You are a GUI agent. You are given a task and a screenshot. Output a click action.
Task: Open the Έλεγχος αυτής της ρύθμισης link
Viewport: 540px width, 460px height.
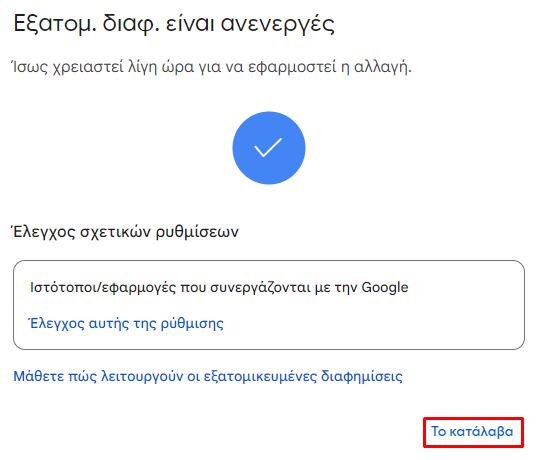[126, 324]
